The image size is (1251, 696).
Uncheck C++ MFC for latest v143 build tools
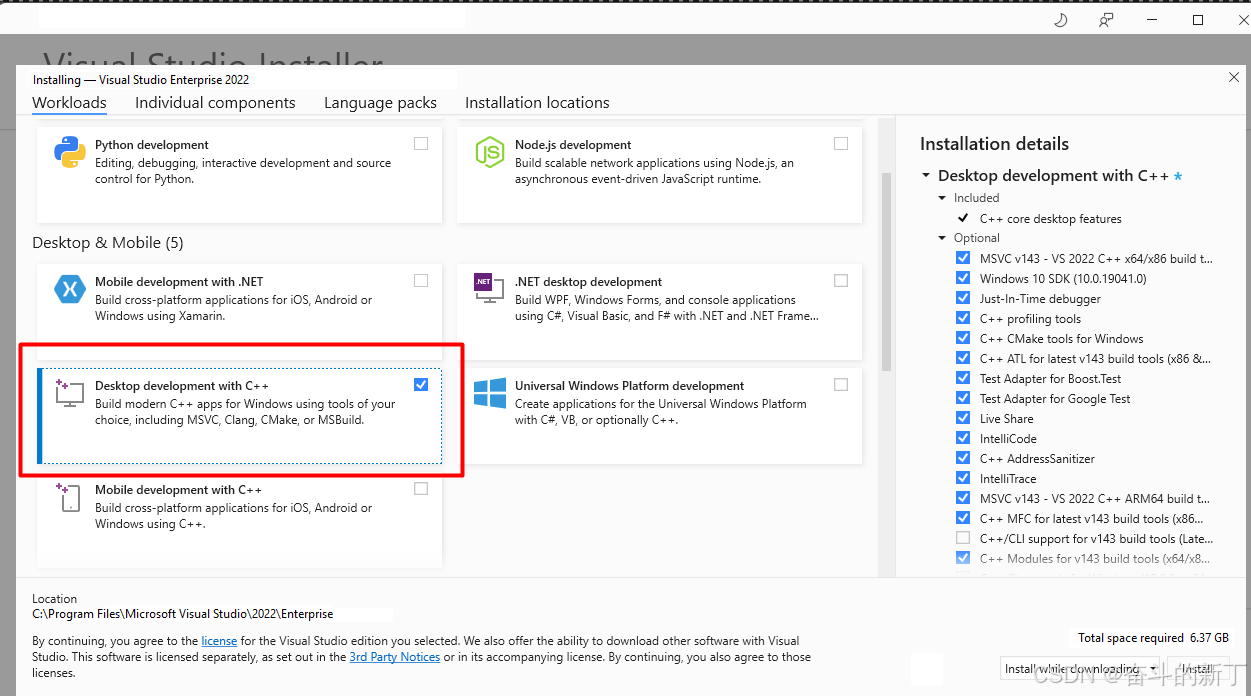(963, 518)
